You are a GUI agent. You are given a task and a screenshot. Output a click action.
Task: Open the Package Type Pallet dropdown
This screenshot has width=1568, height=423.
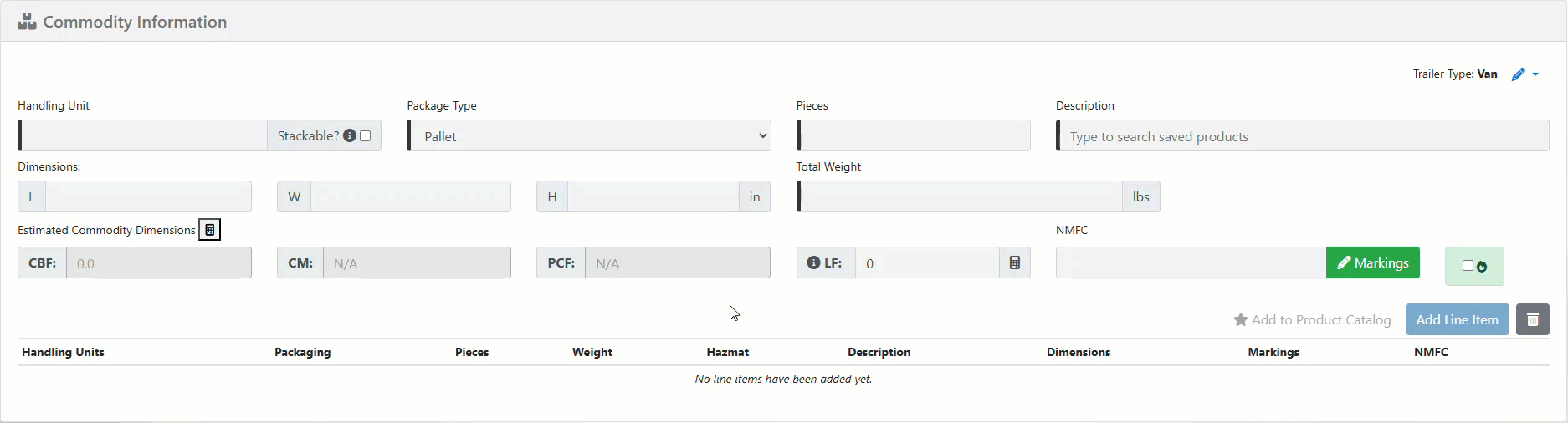click(589, 136)
